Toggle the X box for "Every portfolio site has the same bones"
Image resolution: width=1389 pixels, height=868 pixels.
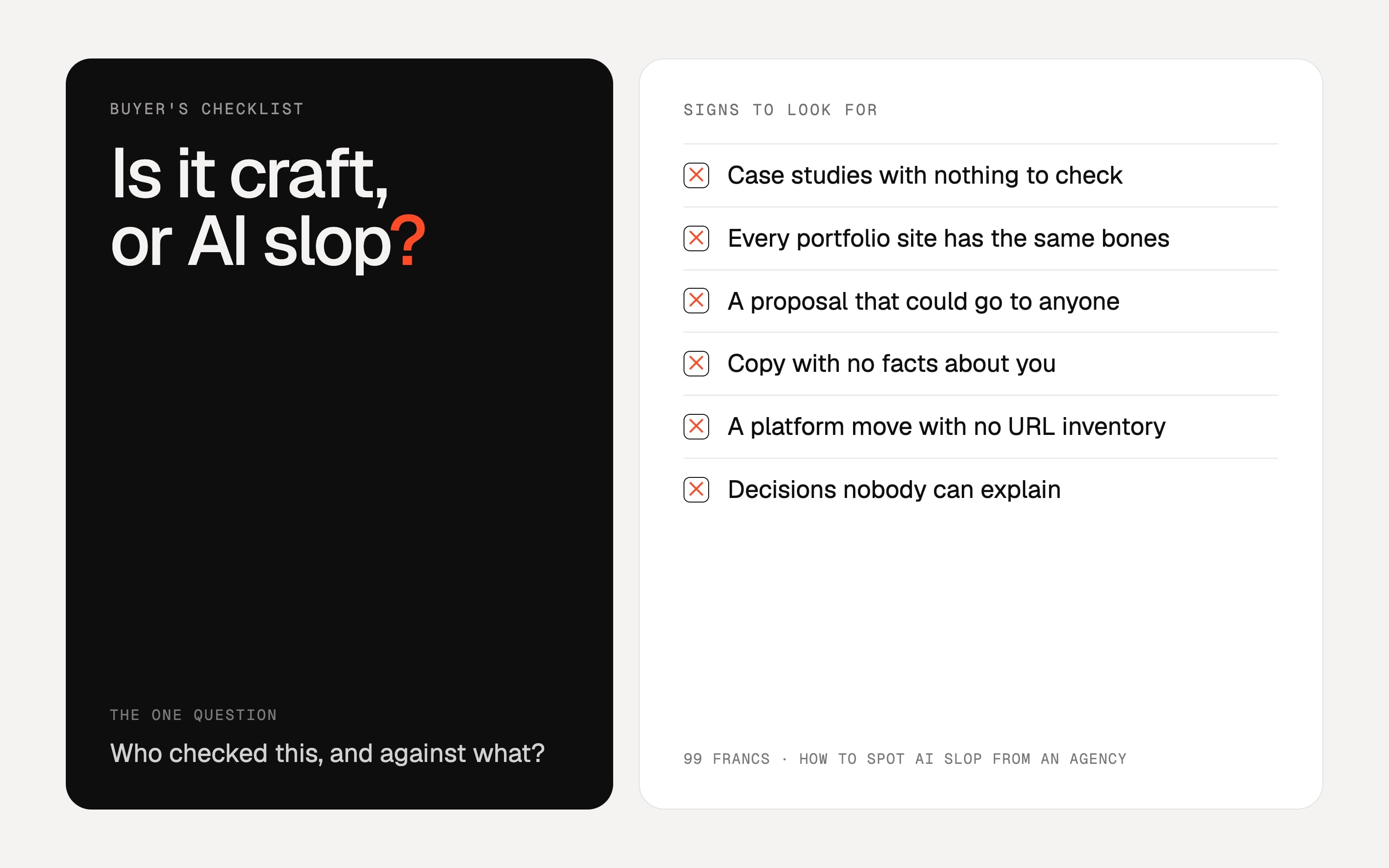[x=696, y=238]
